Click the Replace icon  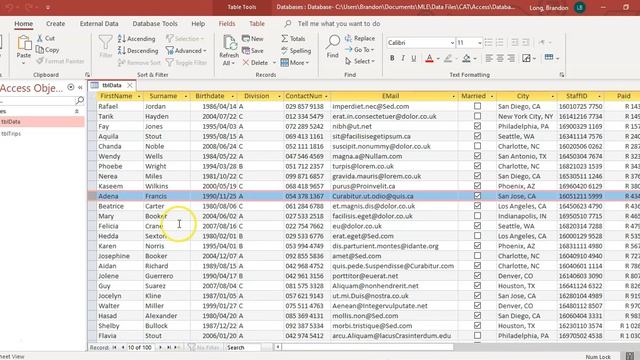click(x=348, y=38)
